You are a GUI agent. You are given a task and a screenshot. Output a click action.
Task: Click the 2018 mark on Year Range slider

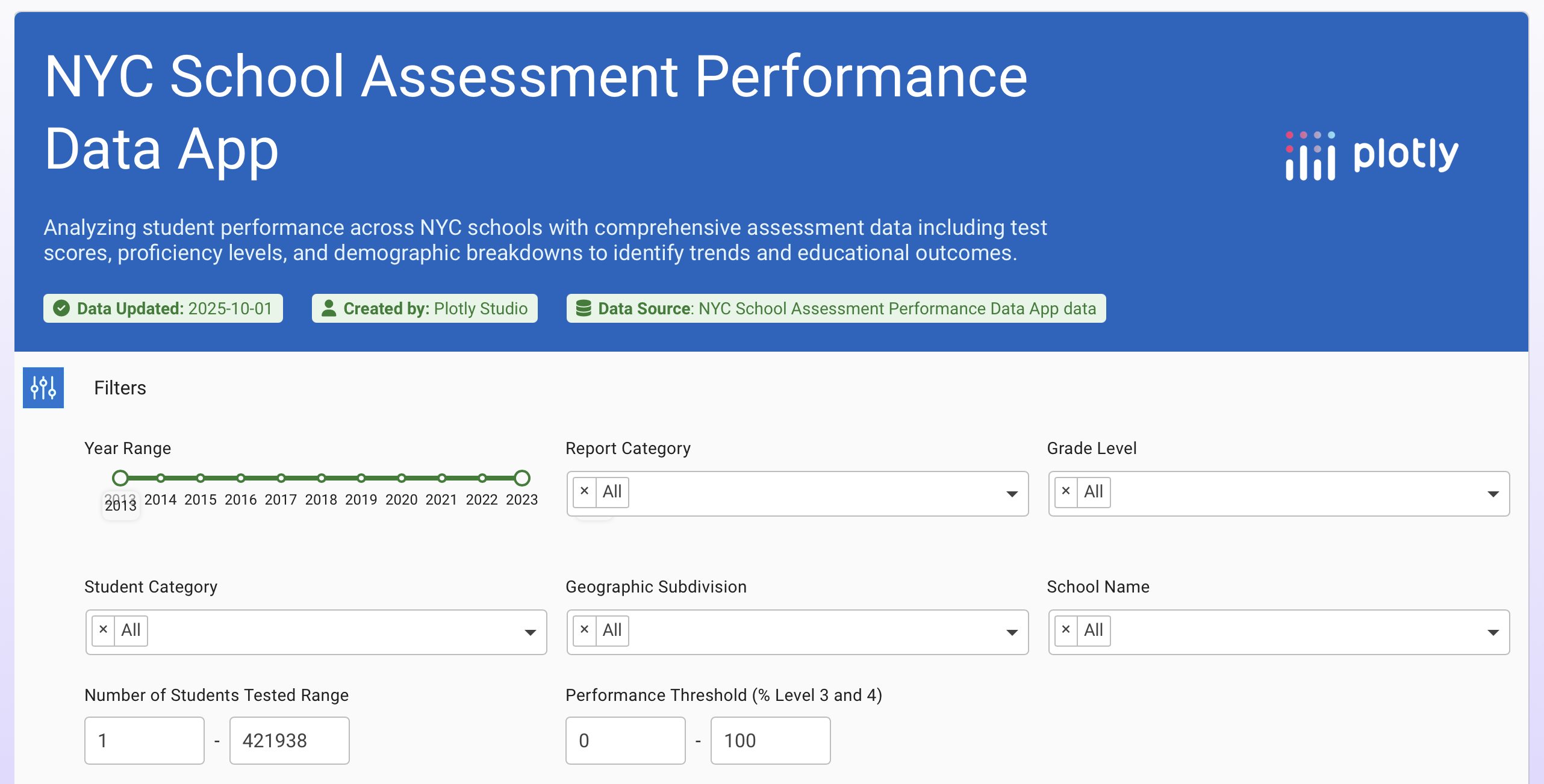(x=321, y=478)
